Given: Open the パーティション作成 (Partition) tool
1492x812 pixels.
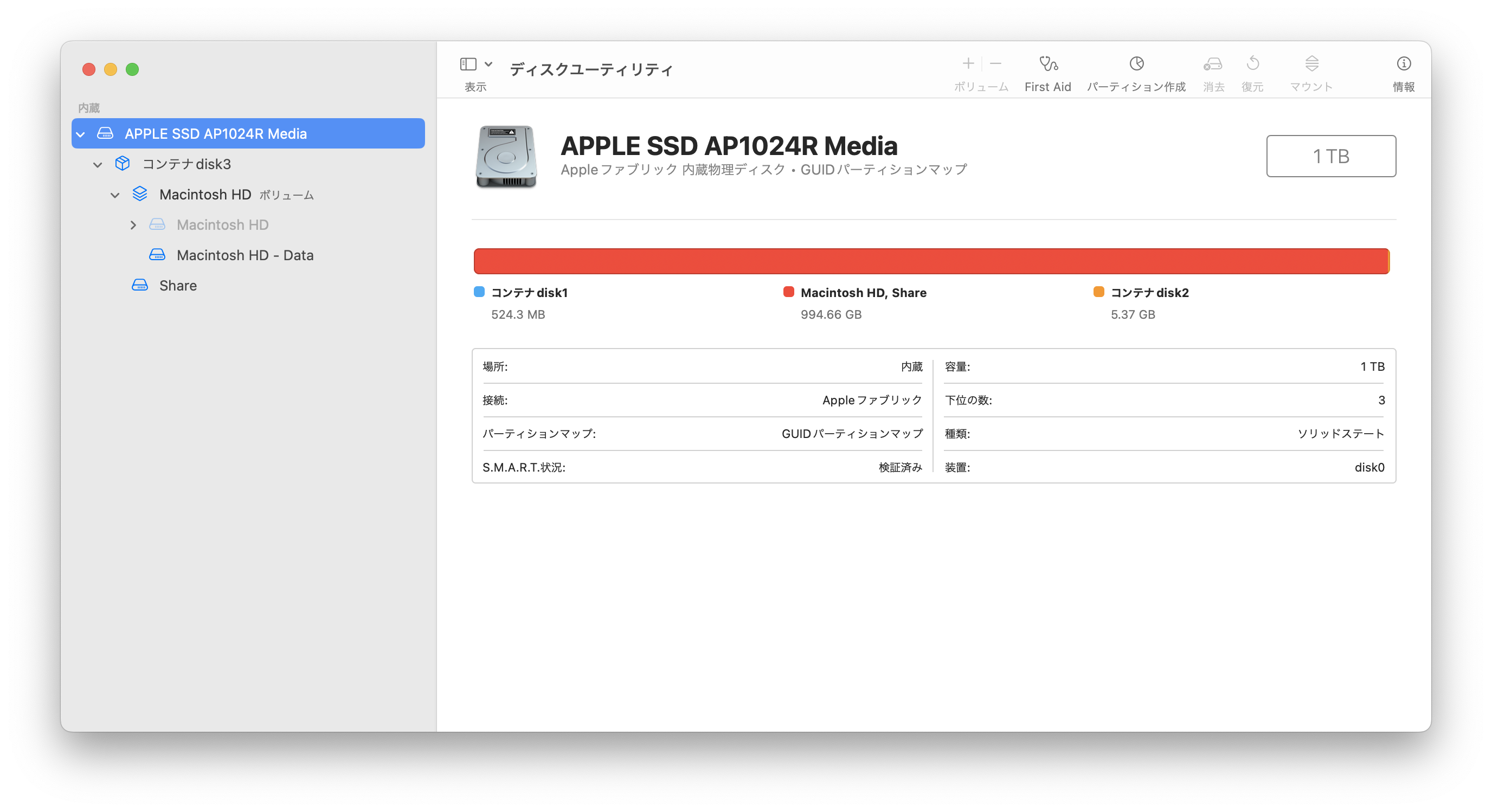Looking at the screenshot, I should point(1136,64).
